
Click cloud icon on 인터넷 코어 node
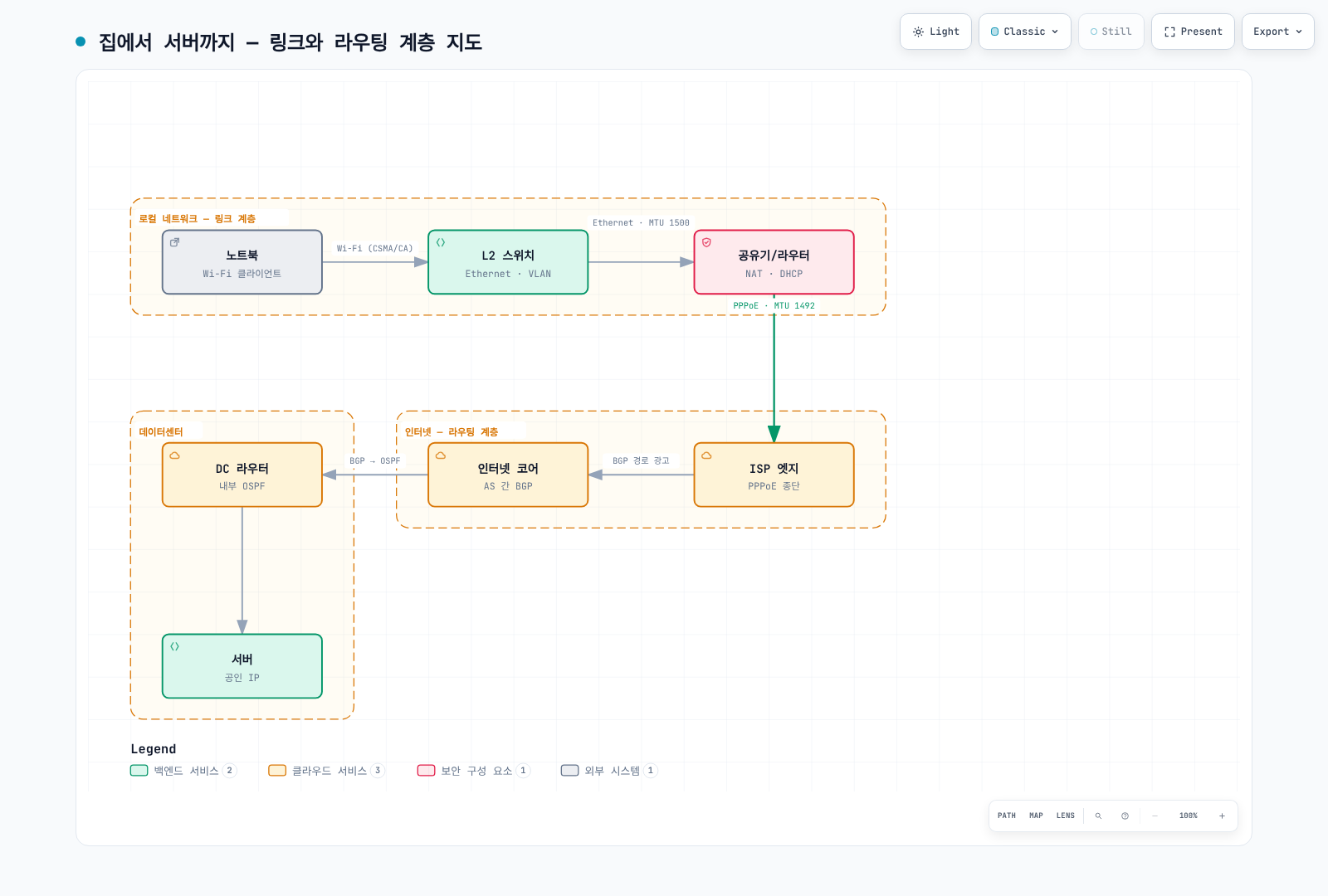point(441,455)
